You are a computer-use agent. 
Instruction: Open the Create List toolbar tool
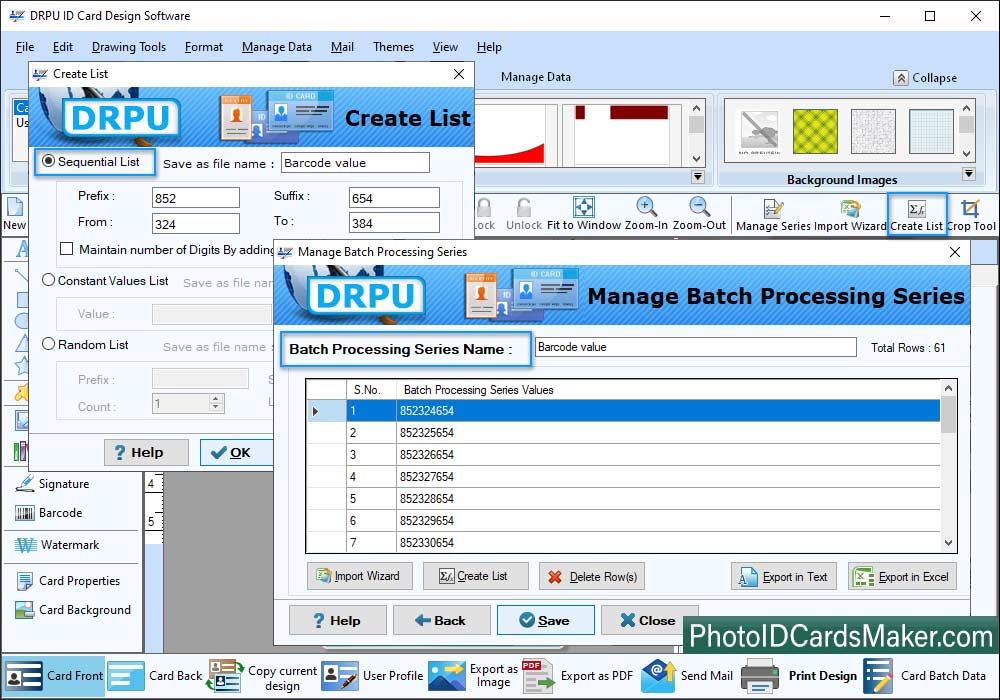pyautogui.click(x=916, y=215)
